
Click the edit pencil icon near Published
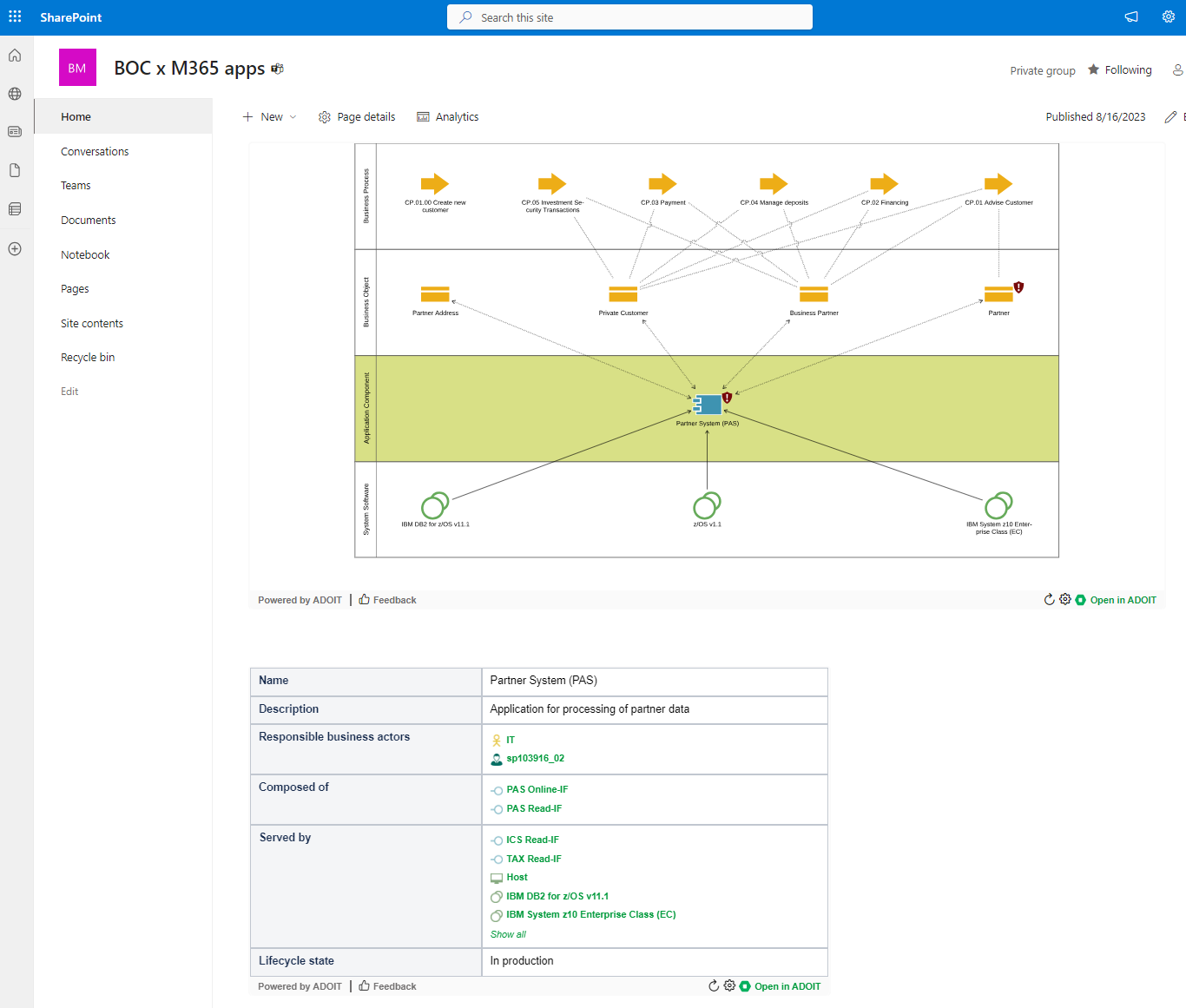point(1170,117)
